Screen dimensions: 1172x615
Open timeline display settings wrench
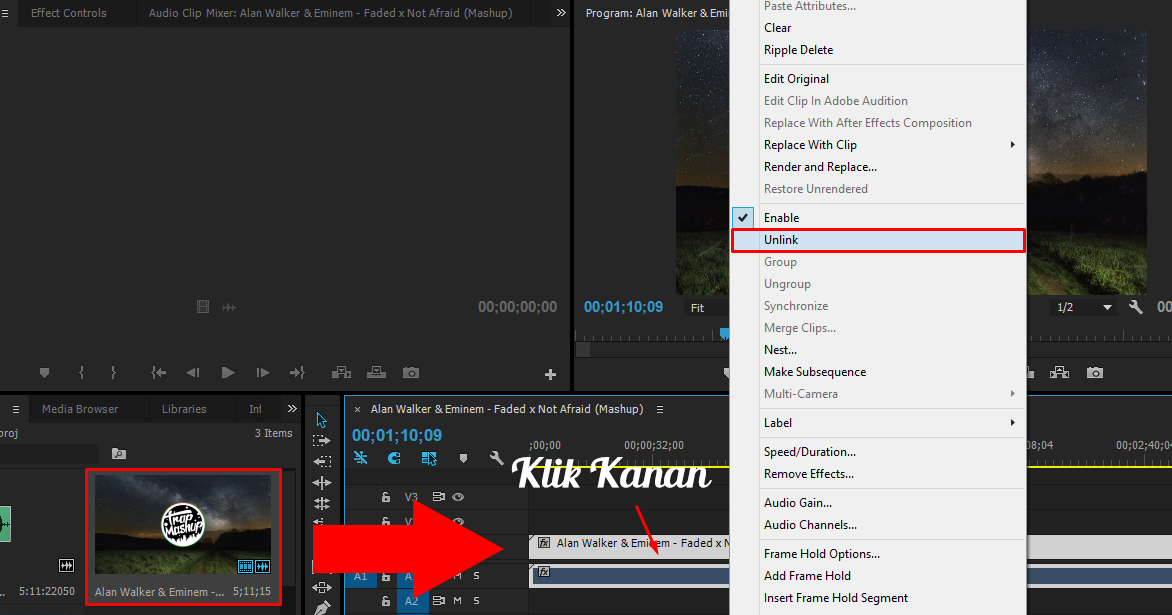[496, 457]
